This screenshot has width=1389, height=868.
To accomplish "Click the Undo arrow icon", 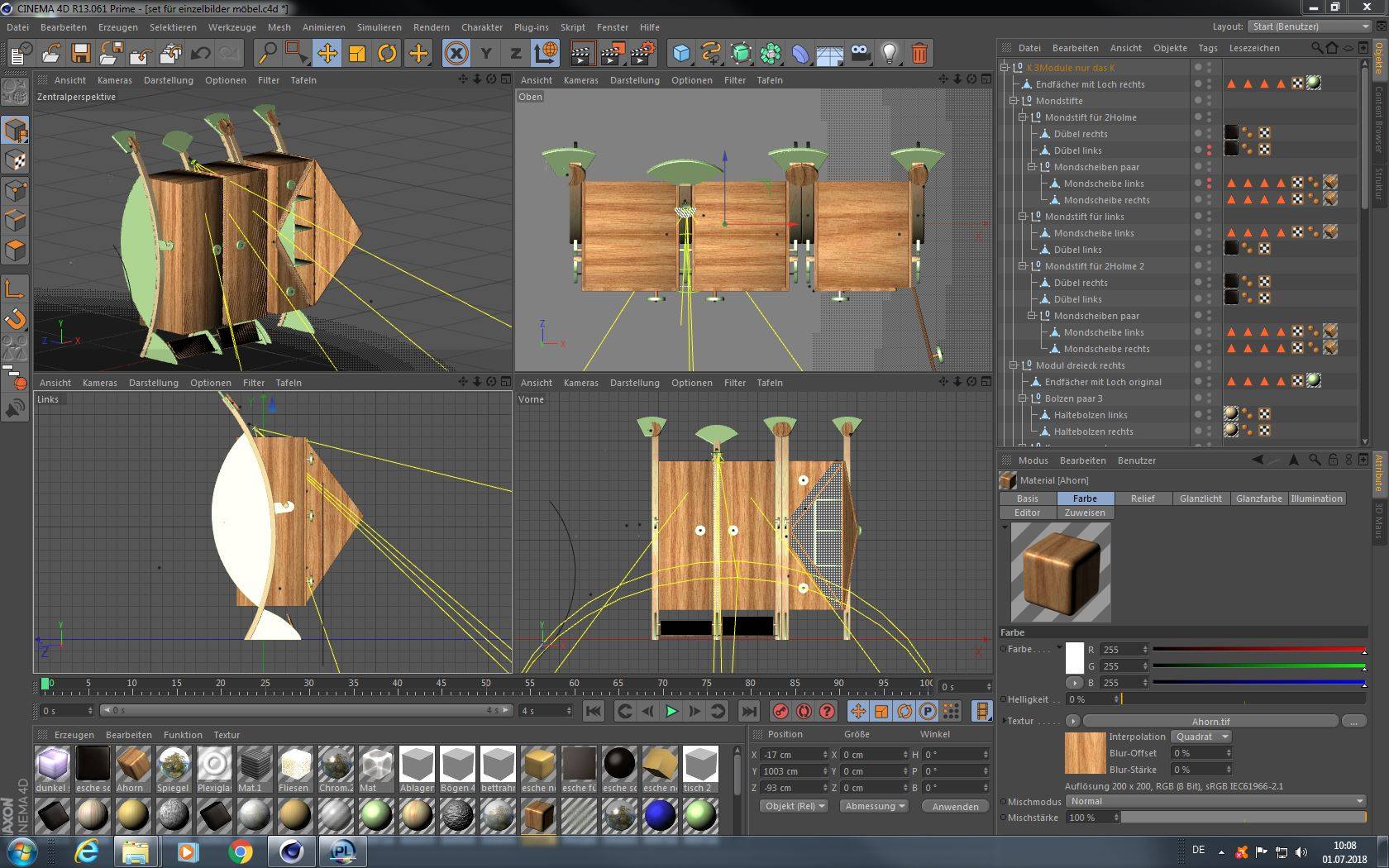I will coord(200,54).
